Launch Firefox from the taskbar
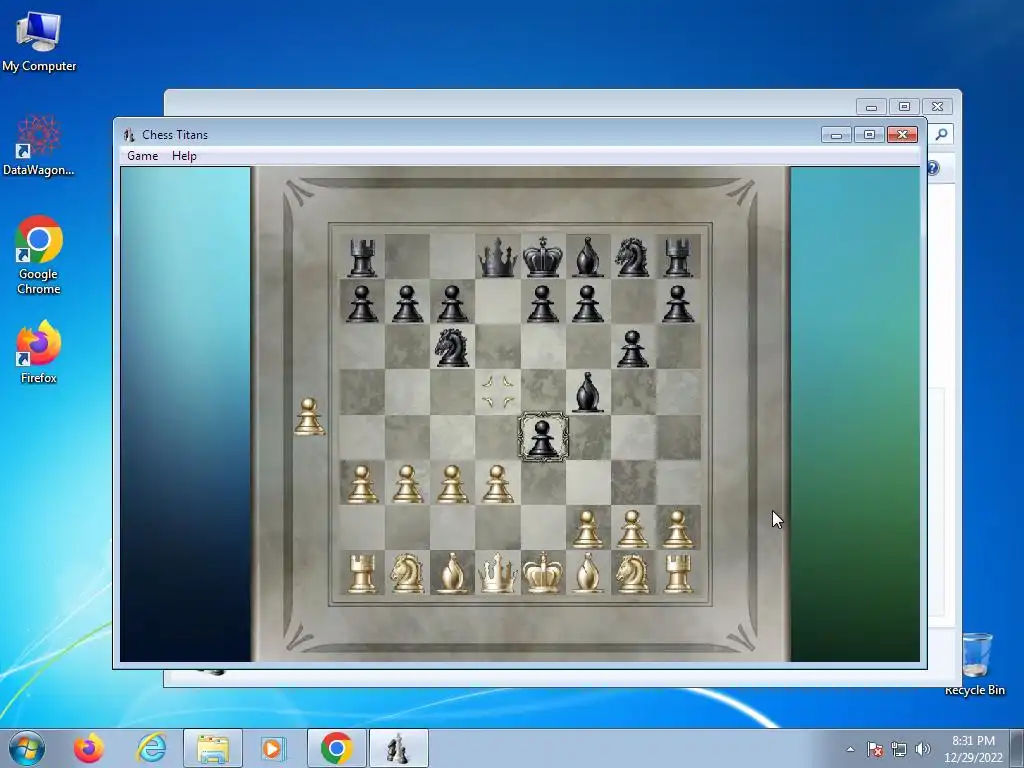 tap(88, 748)
